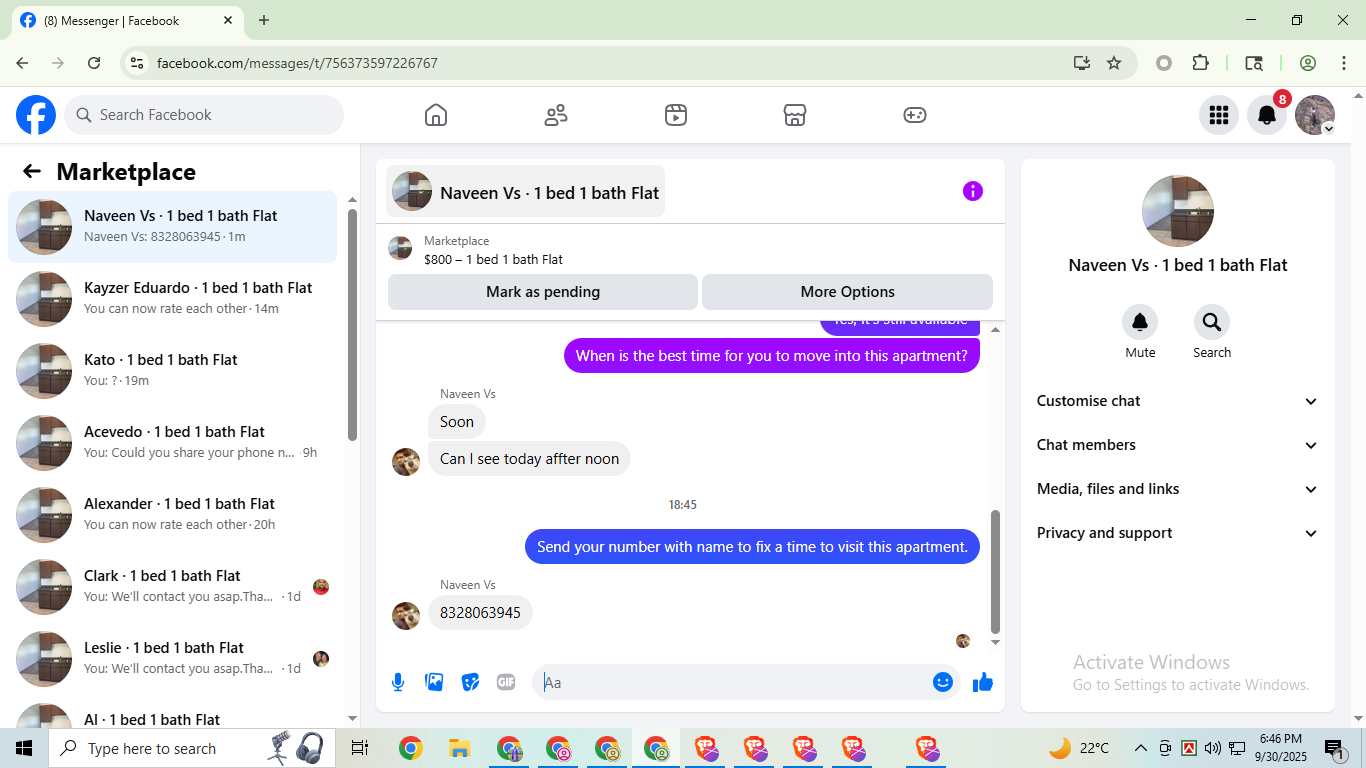Open Naveen Vs large profile thumbnail
1366x768 pixels.
point(1178,211)
